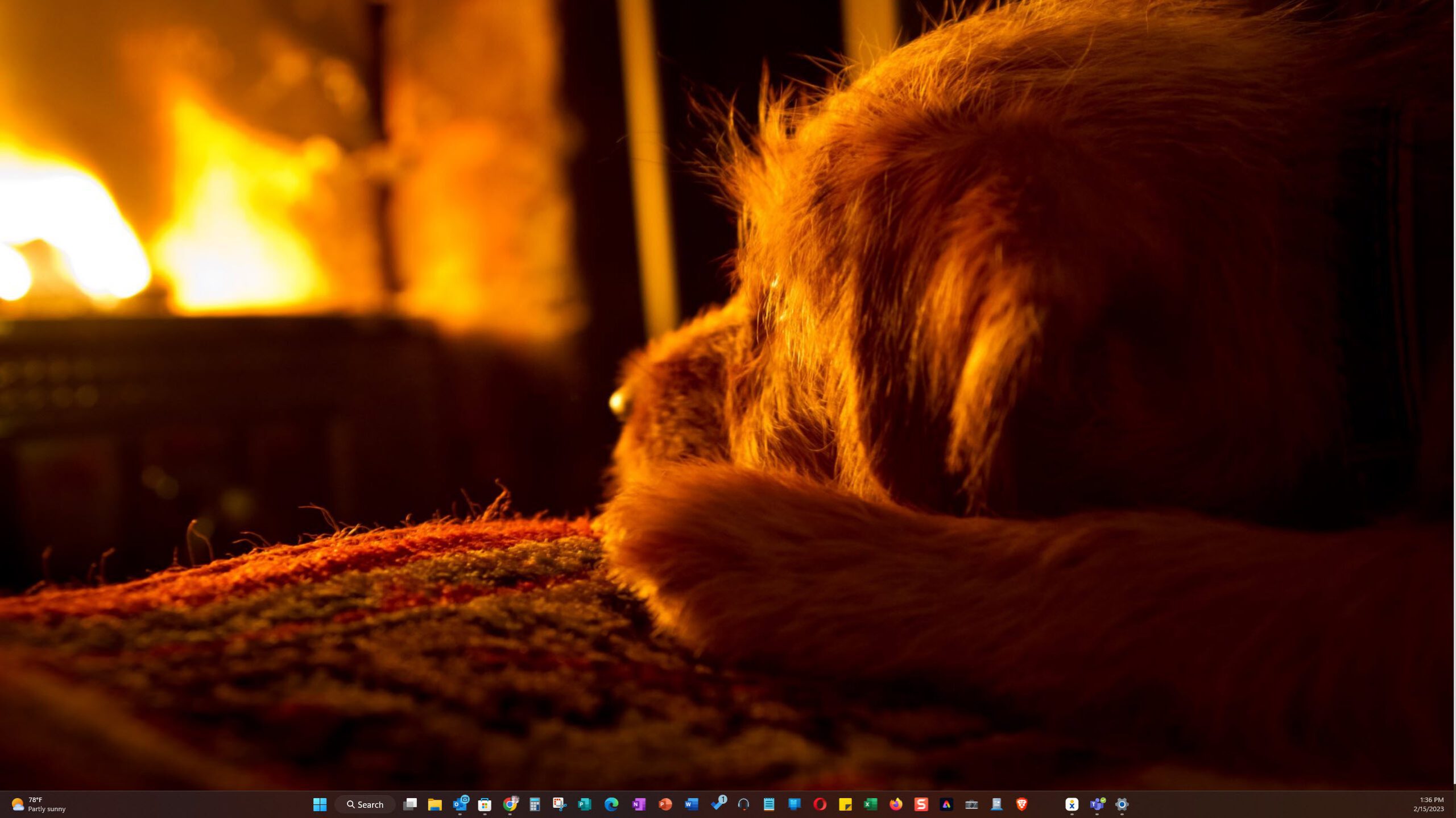
Task: Open Google Chrome from taskbar
Action: coord(510,804)
